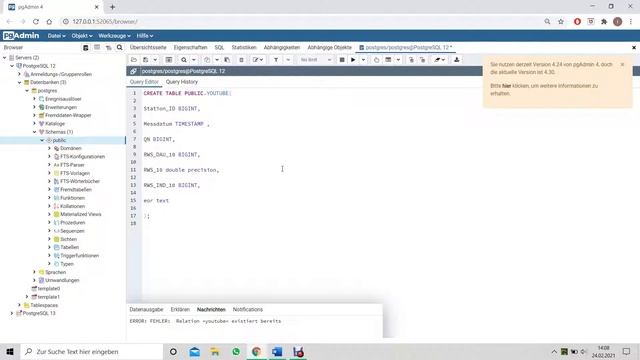Expand the Anmeldungs-/Gruppenrollen node
Viewport: 640px width, 360px height.
click(20, 74)
